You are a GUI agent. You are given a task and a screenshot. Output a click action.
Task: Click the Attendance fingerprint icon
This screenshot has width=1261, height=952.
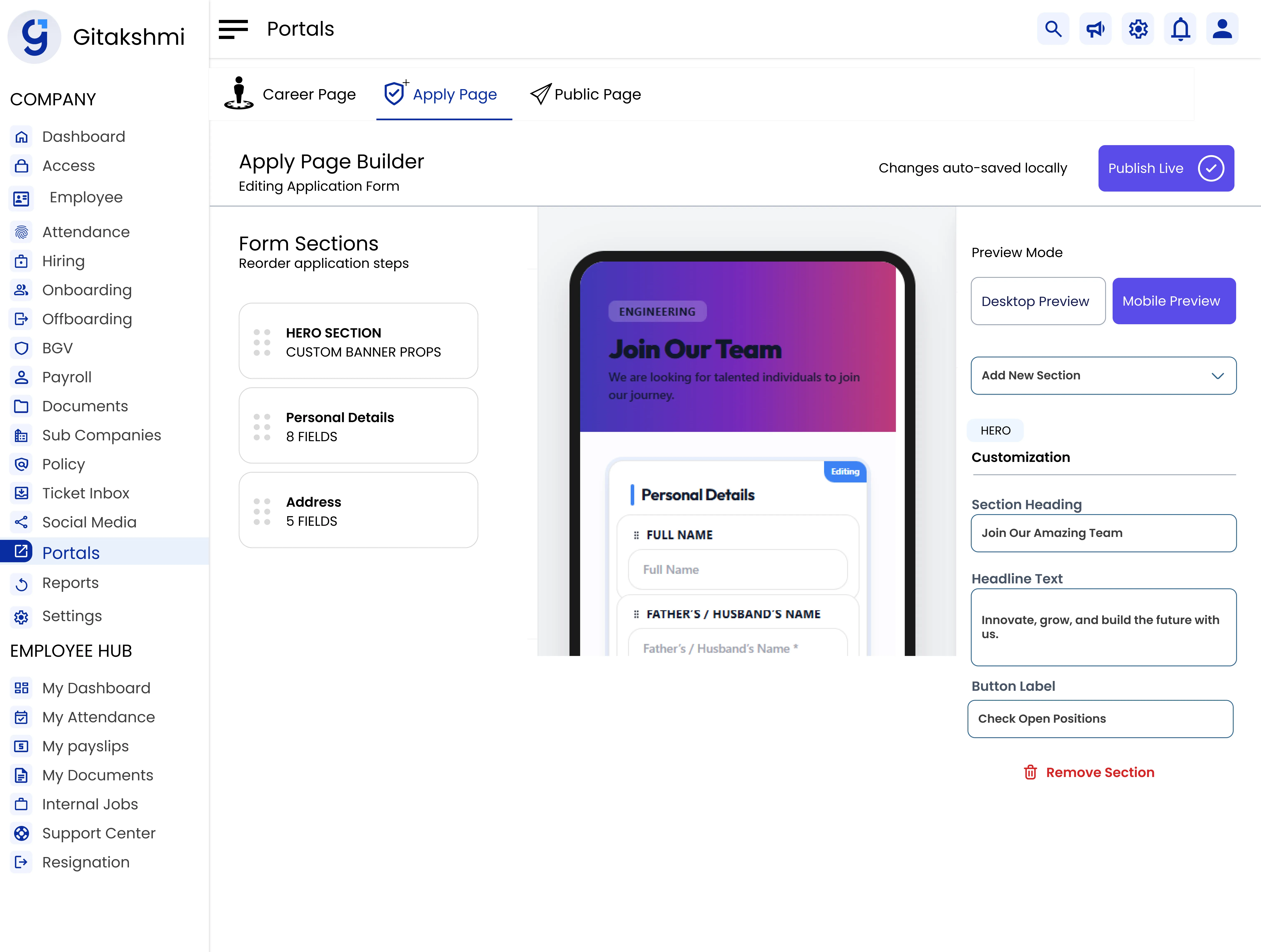tap(21, 232)
